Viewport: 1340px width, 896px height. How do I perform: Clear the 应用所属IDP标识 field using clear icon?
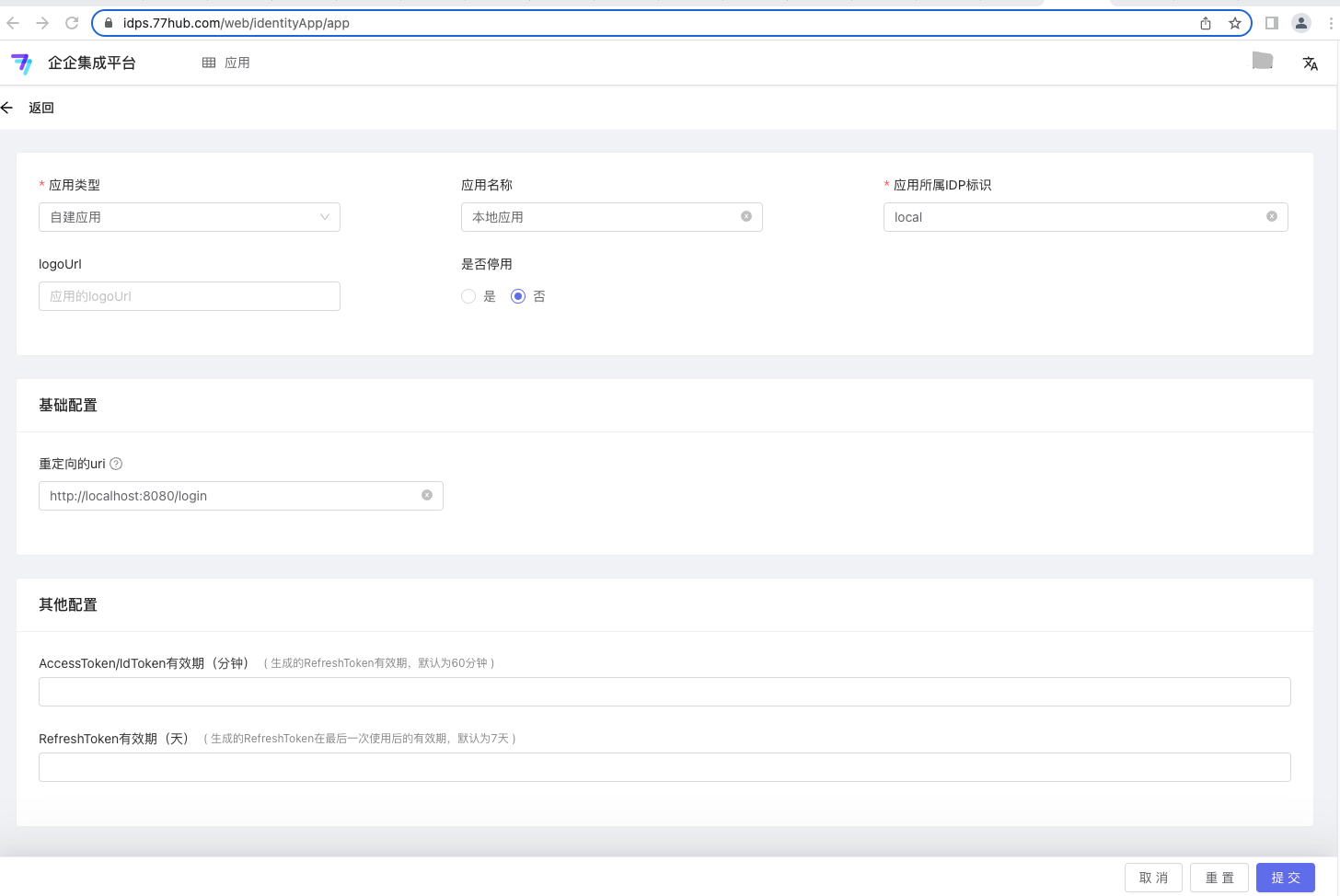[1272, 216]
